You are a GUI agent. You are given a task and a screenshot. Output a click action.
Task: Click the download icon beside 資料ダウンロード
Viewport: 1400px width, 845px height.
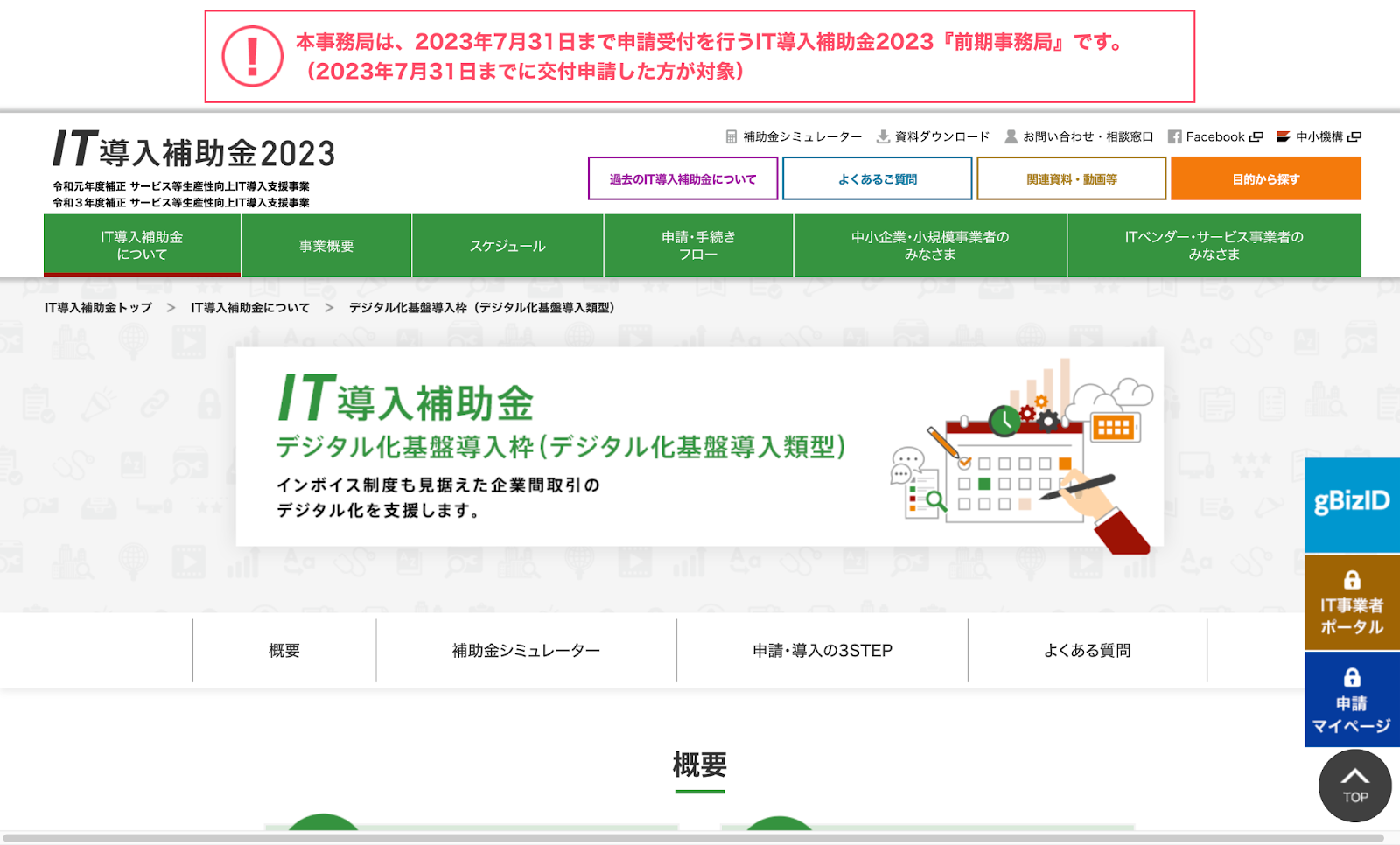pyautogui.click(x=883, y=136)
